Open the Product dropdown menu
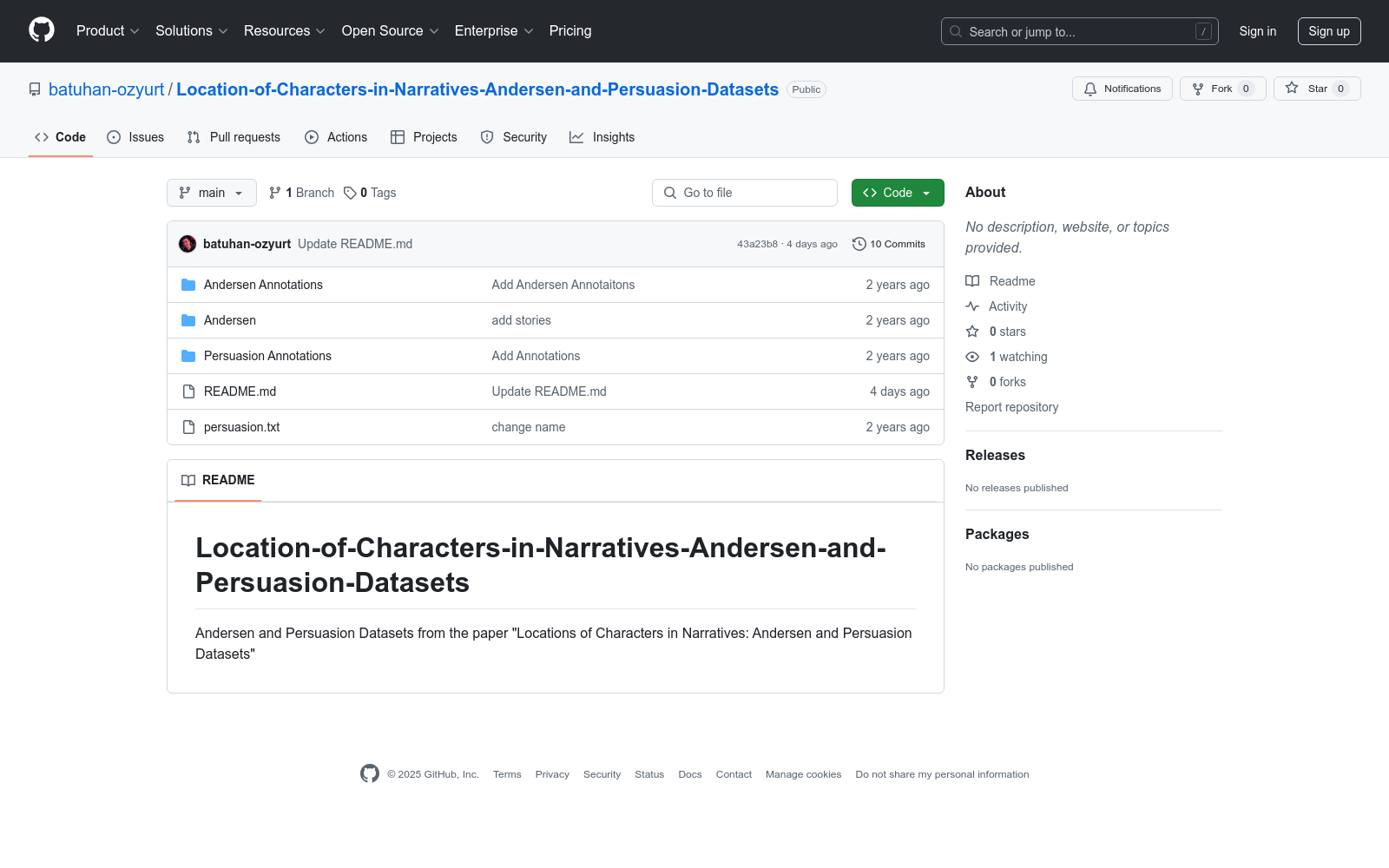Viewport: 1389px width, 868px height. 108,31
